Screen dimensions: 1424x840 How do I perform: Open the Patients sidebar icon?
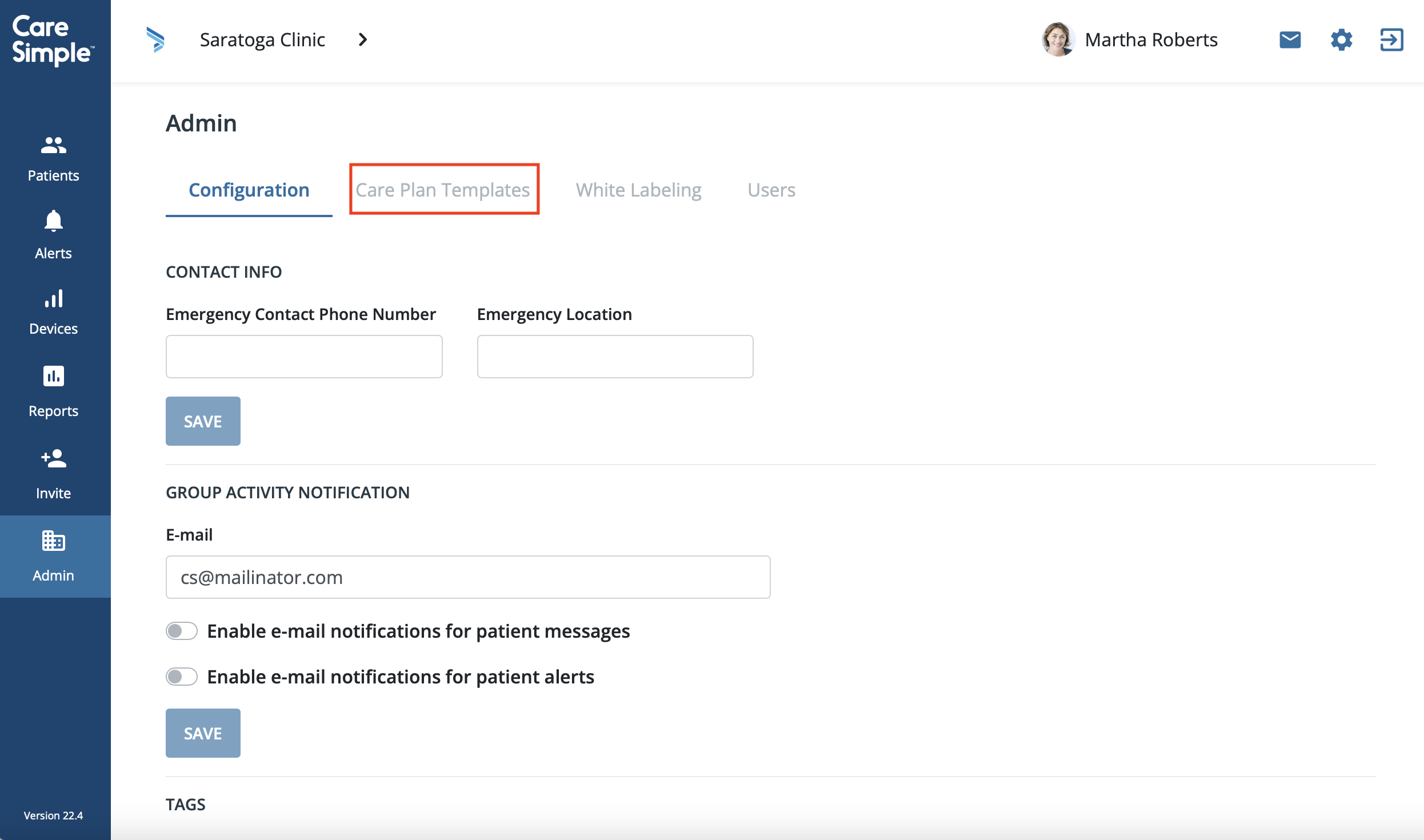(x=54, y=146)
